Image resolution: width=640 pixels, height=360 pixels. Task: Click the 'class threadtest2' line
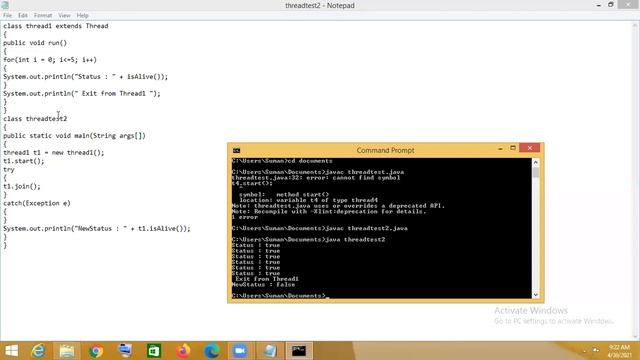(35, 119)
